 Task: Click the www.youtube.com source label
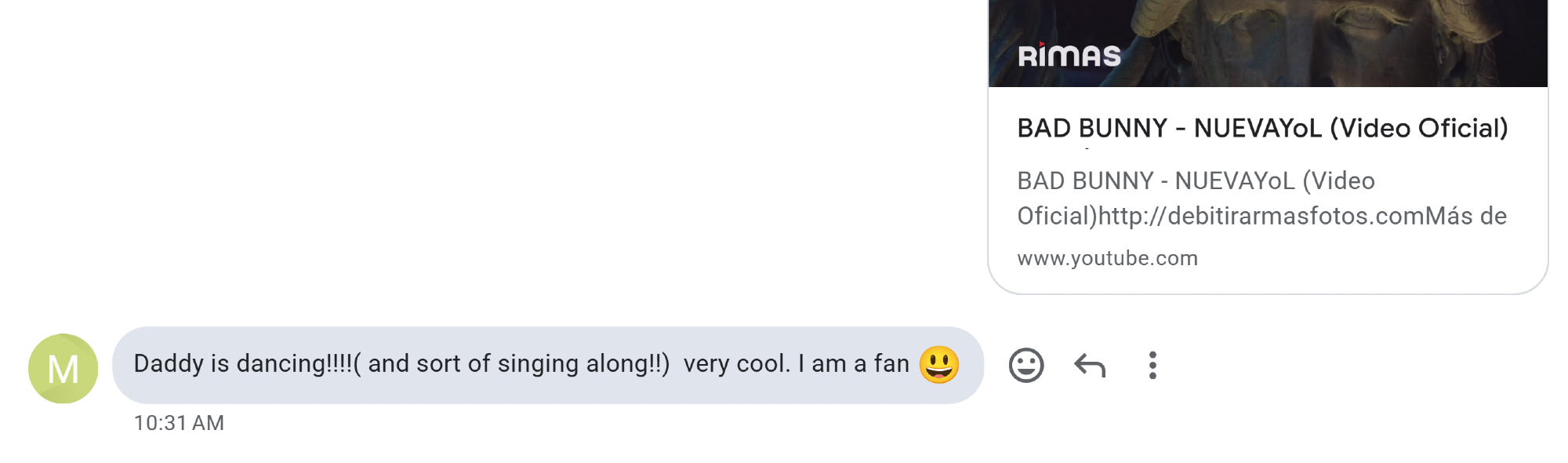(x=1107, y=258)
